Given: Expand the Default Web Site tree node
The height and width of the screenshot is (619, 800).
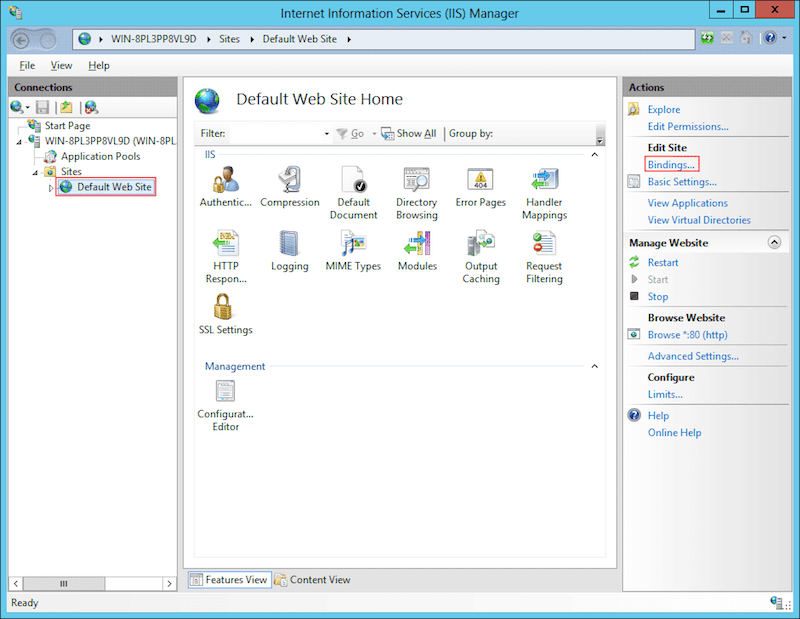Looking at the screenshot, I should point(51,188).
